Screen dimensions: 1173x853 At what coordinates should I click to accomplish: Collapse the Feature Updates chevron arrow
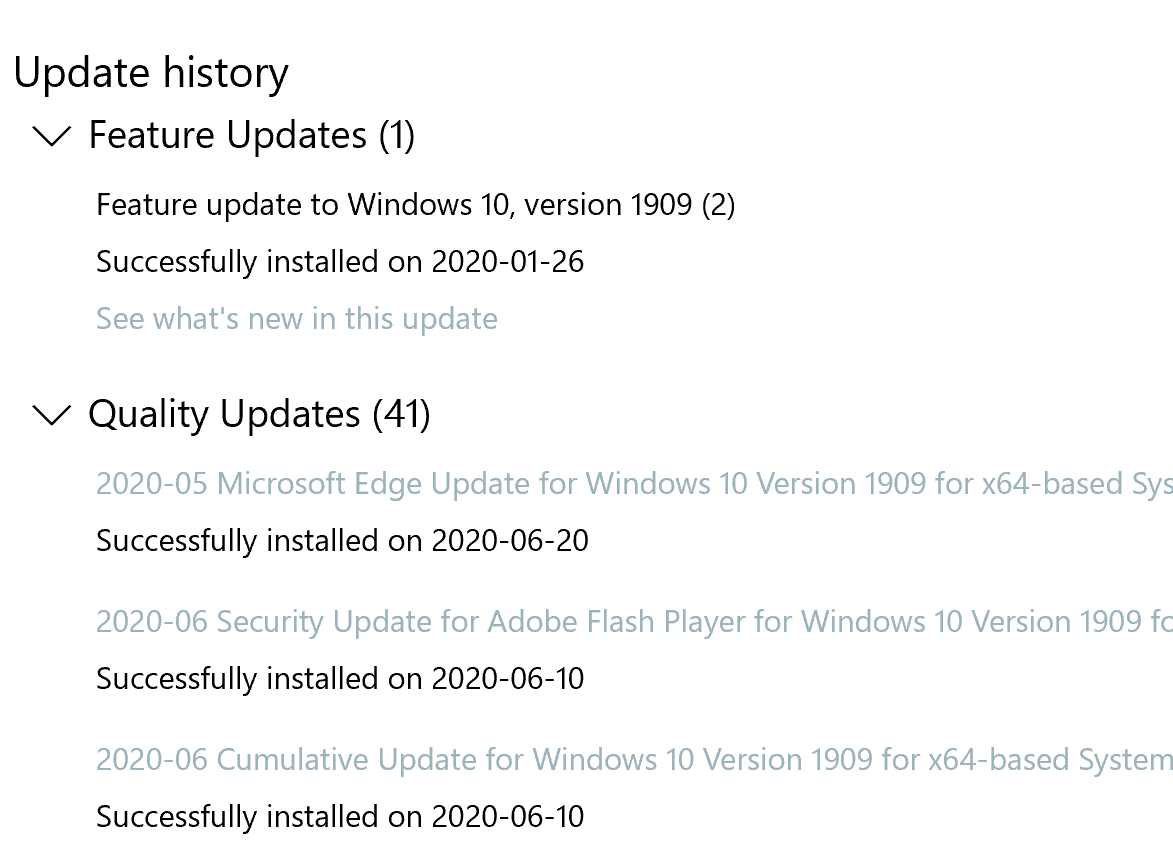click(52, 136)
